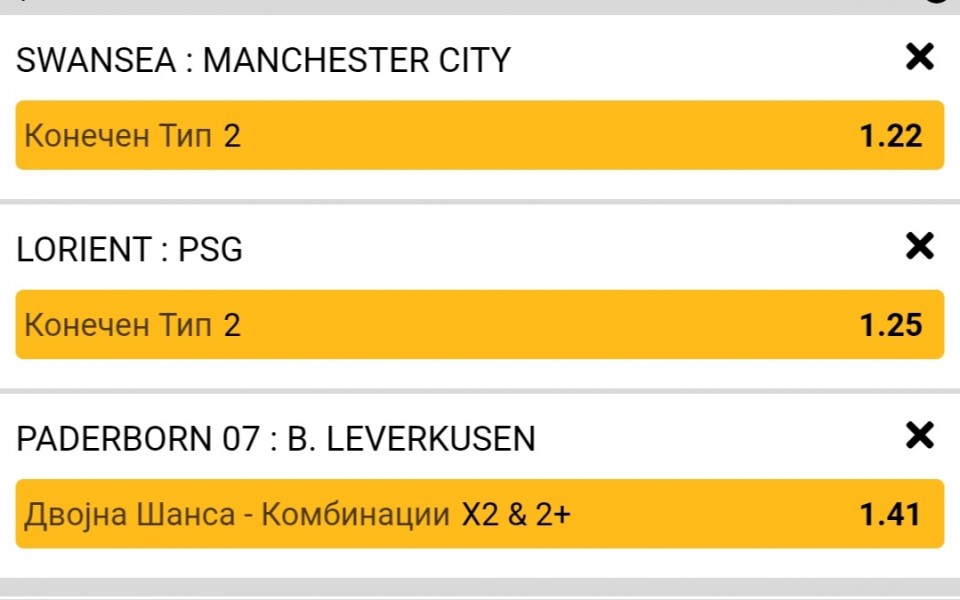Click the 1.41 odds value
This screenshot has width=960, height=600.
click(890, 514)
